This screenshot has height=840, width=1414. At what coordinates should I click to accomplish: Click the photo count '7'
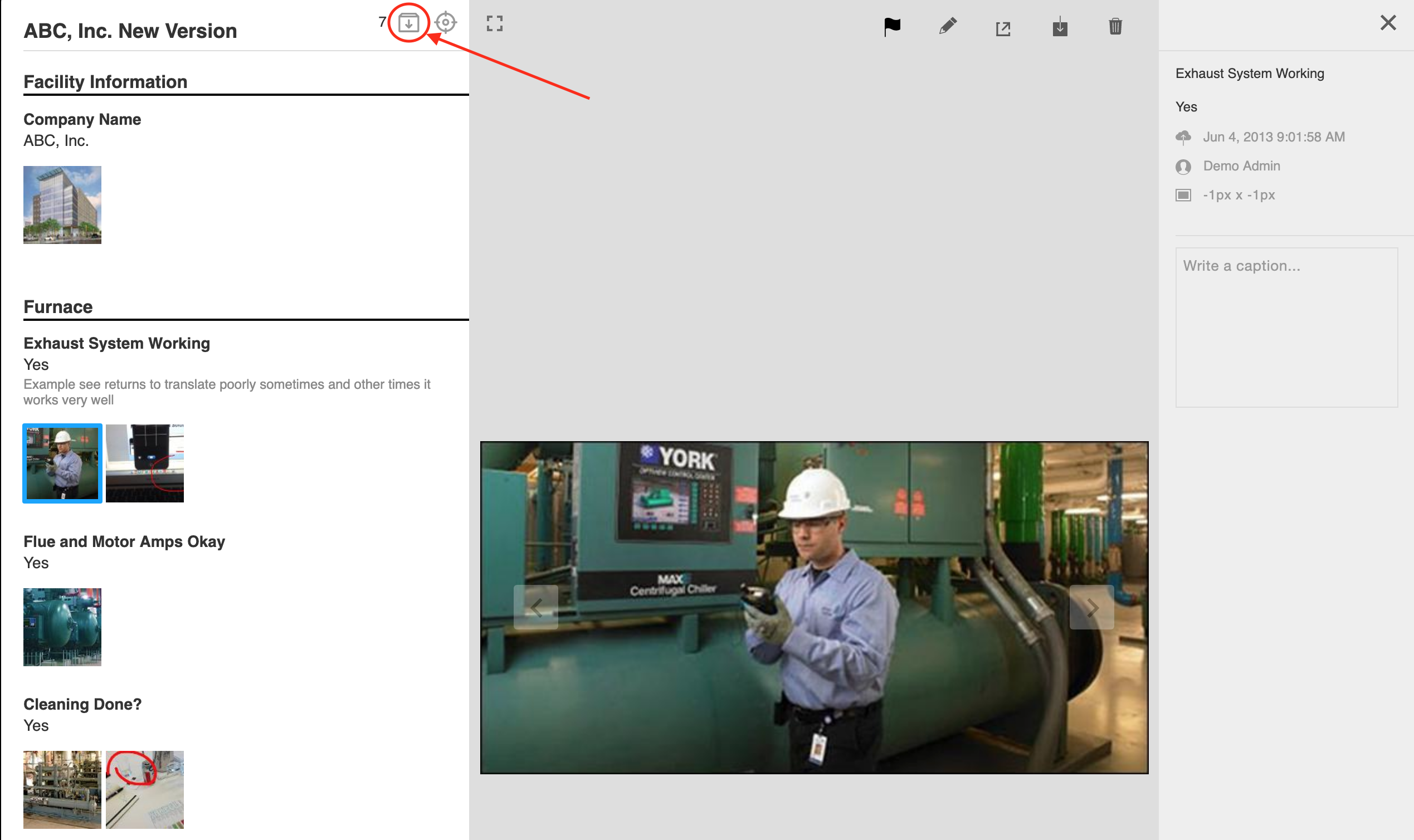click(x=382, y=22)
